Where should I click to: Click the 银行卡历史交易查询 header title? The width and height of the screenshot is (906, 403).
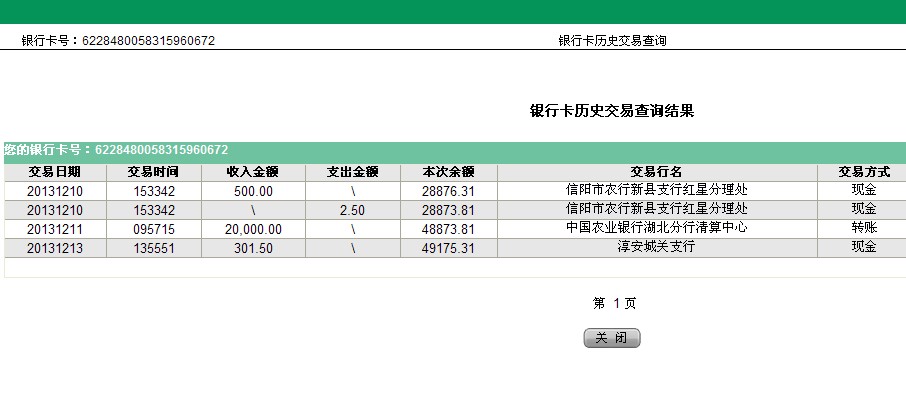(612, 41)
